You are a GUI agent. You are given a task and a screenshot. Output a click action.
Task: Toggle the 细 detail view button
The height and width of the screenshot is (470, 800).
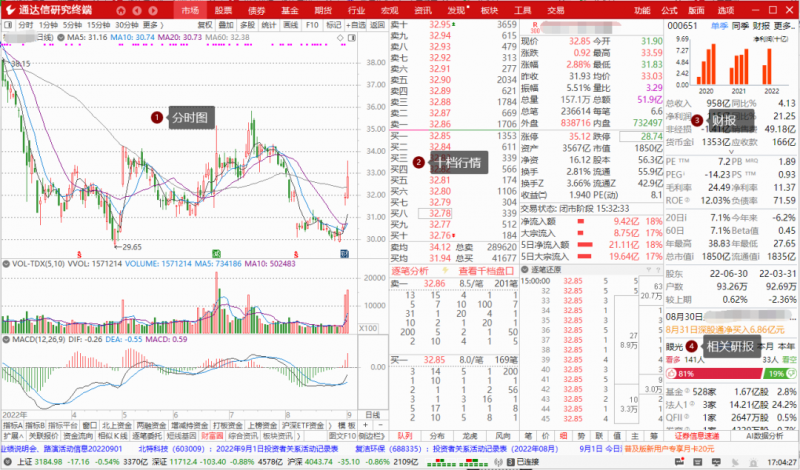pyautogui.click(x=563, y=436)
